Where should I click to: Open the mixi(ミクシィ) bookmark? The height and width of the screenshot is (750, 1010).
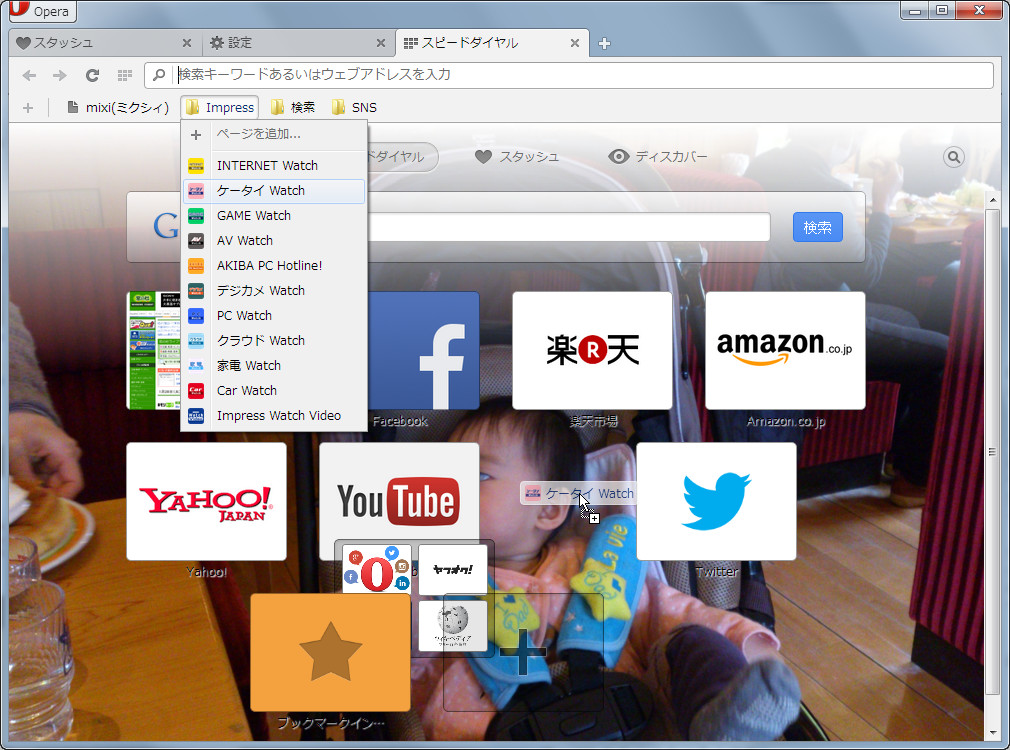118,108
